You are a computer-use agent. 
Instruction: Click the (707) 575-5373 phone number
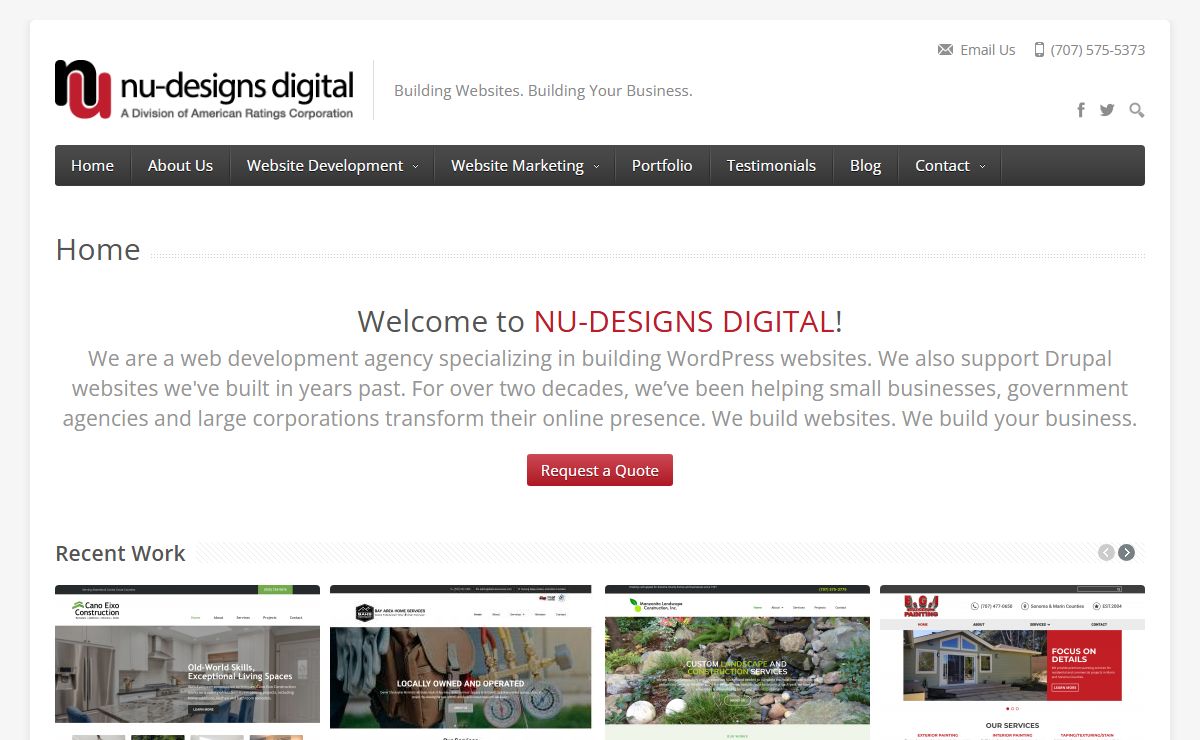tap(1097, 50)
